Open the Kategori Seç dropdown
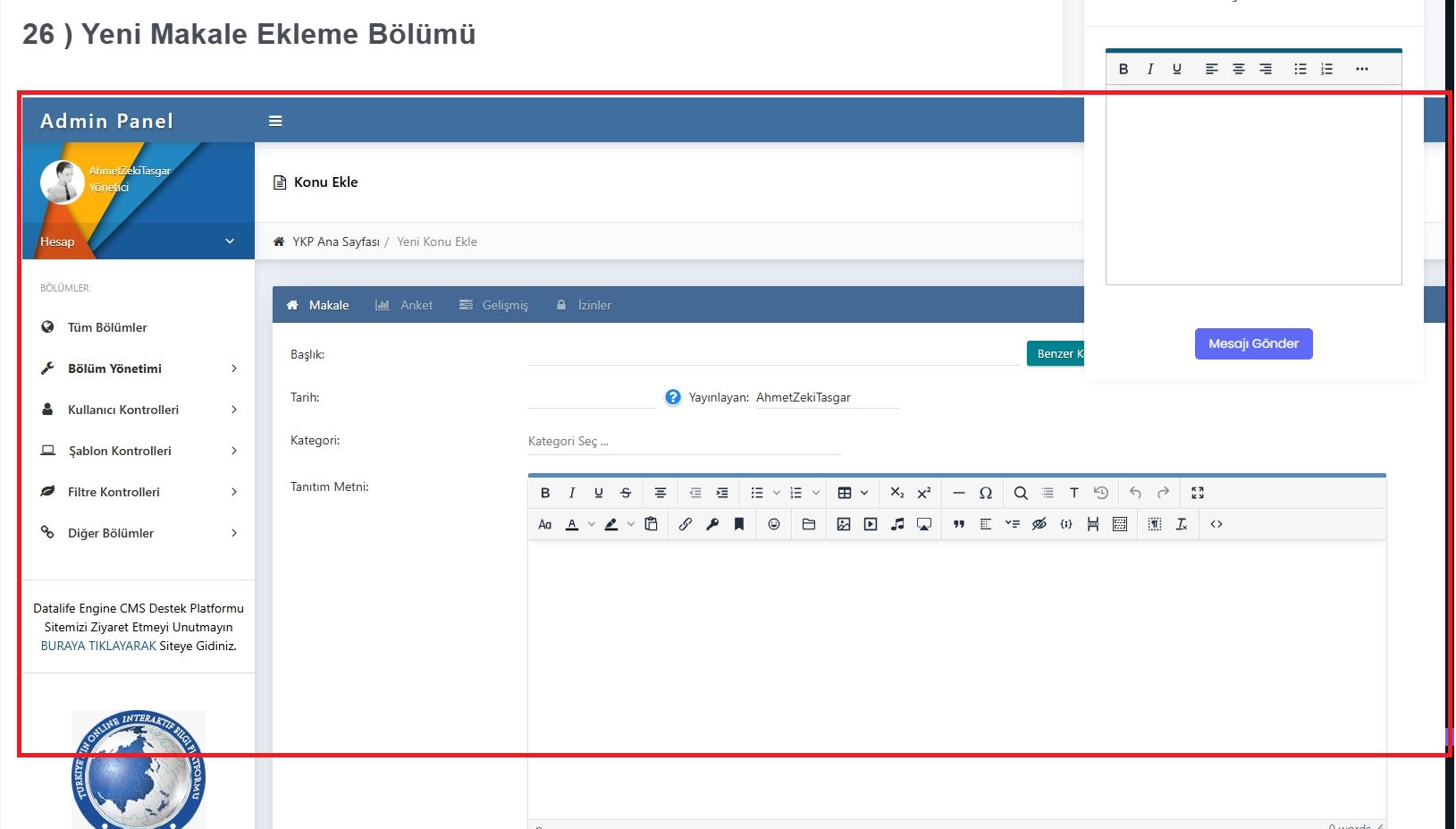Viewport: 1456px width, 829px height. (684, 441)
